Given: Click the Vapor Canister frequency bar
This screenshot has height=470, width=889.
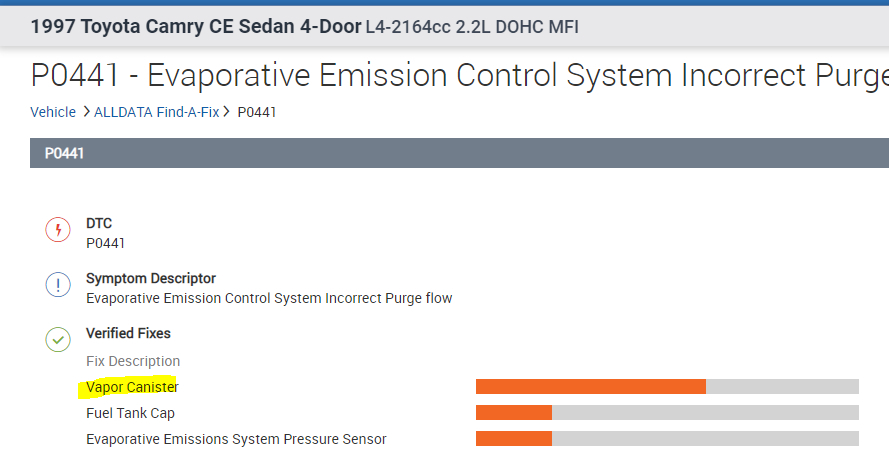Looking at the screenshot, I should 666,387.
